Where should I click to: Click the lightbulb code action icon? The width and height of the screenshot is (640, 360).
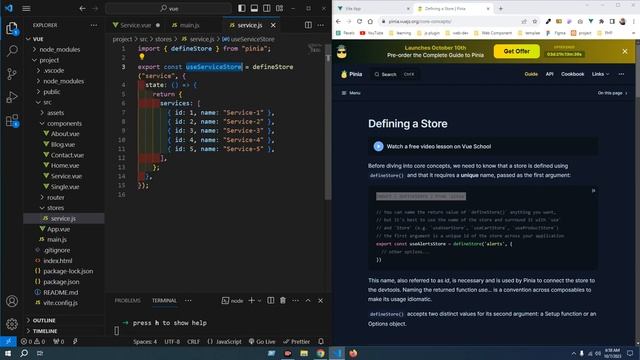142,57
